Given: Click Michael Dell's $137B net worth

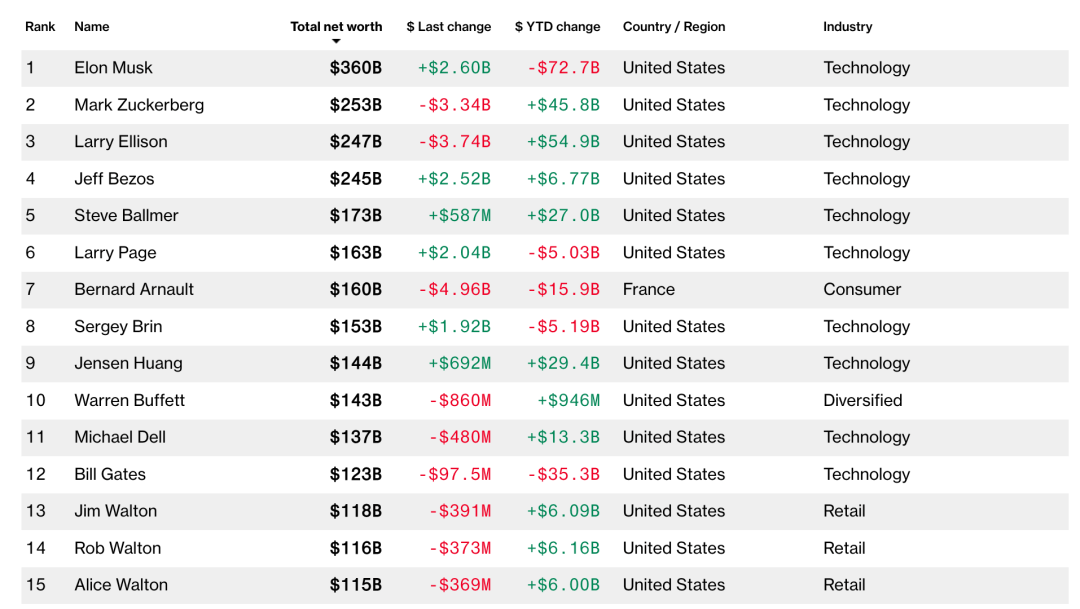Looking at the screenshot, I should 355,438.
